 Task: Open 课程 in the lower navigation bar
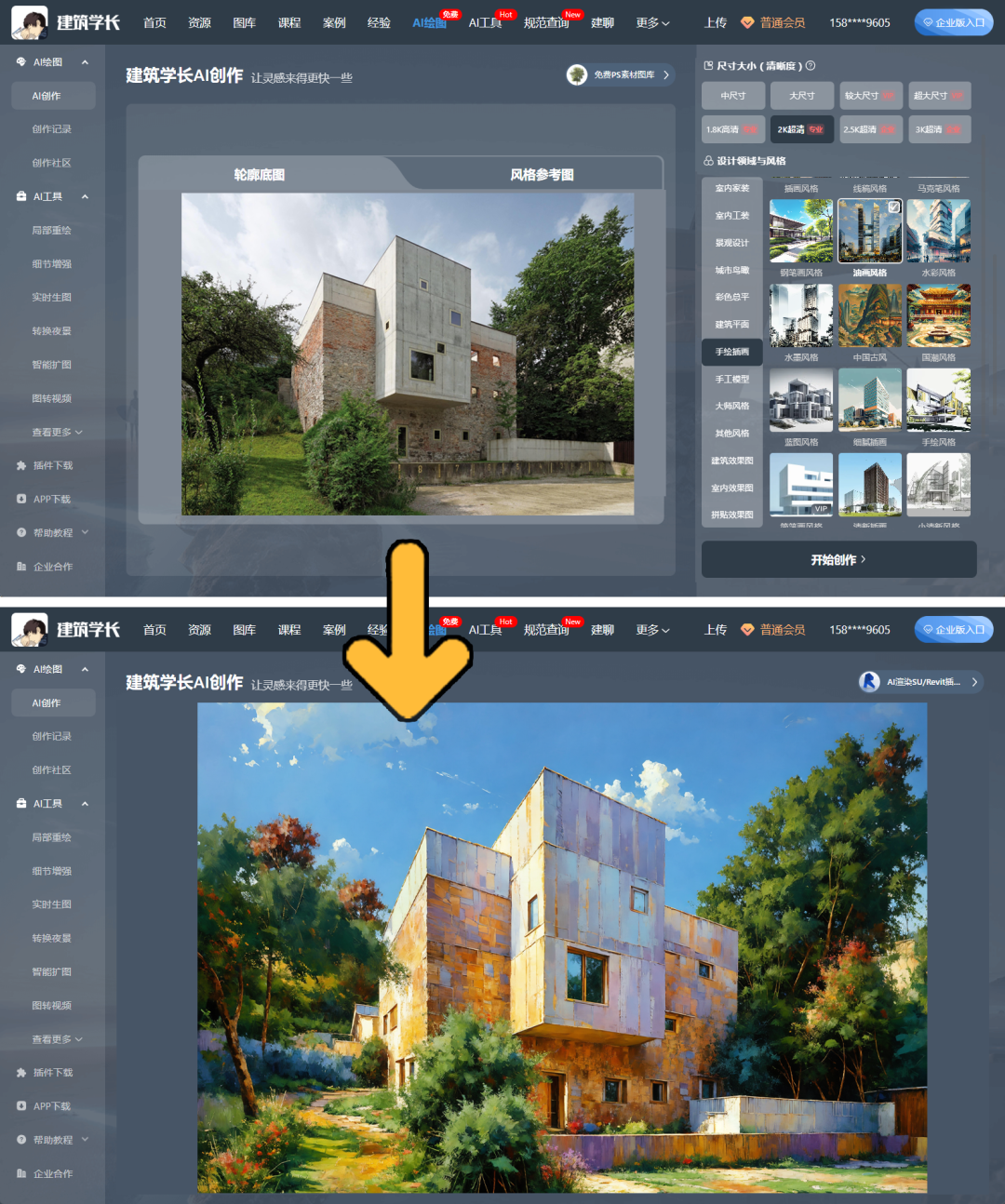click(x=289, y=630)
